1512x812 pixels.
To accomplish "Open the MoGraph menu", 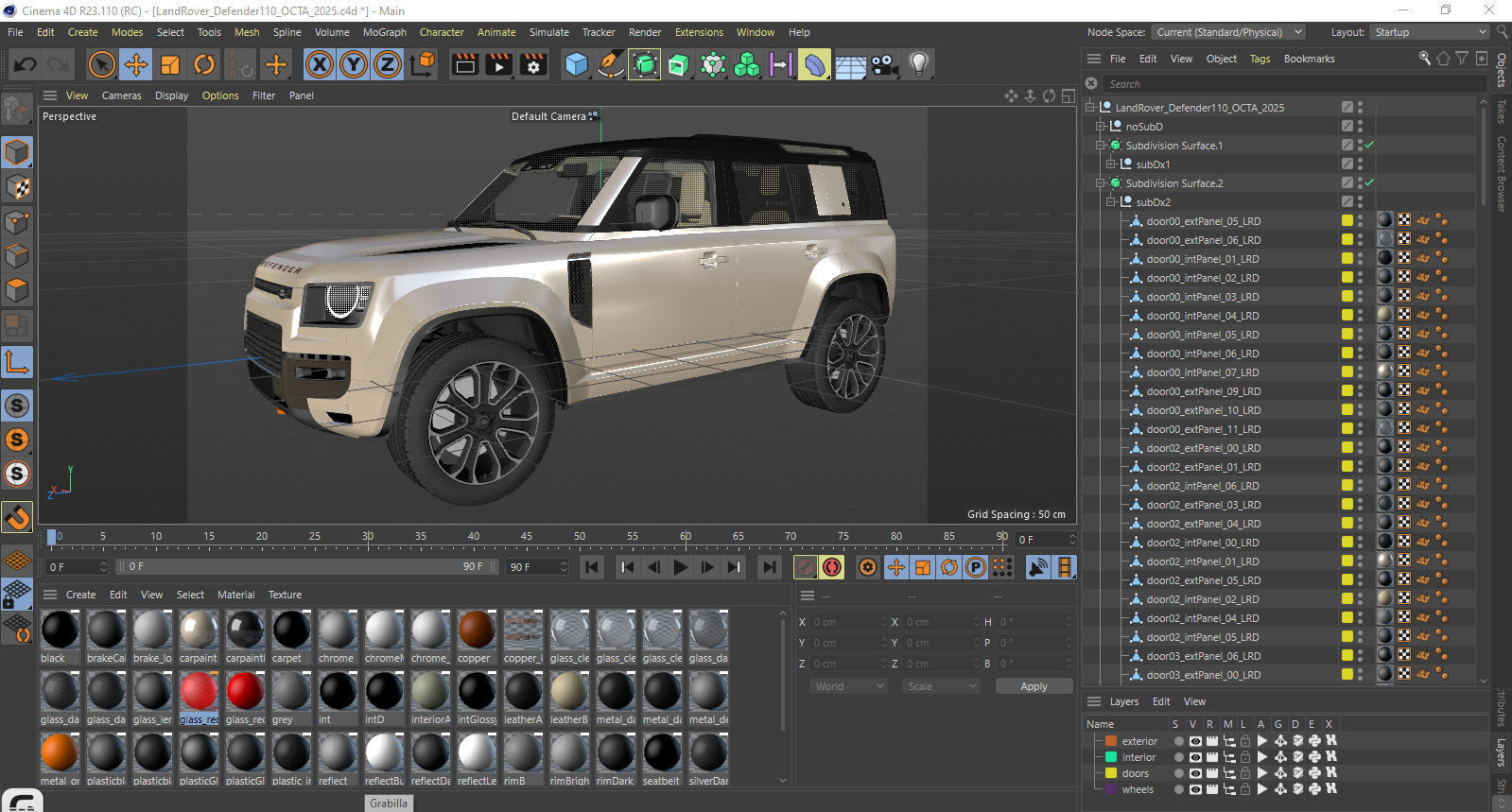I will click(x=385, y=32).
